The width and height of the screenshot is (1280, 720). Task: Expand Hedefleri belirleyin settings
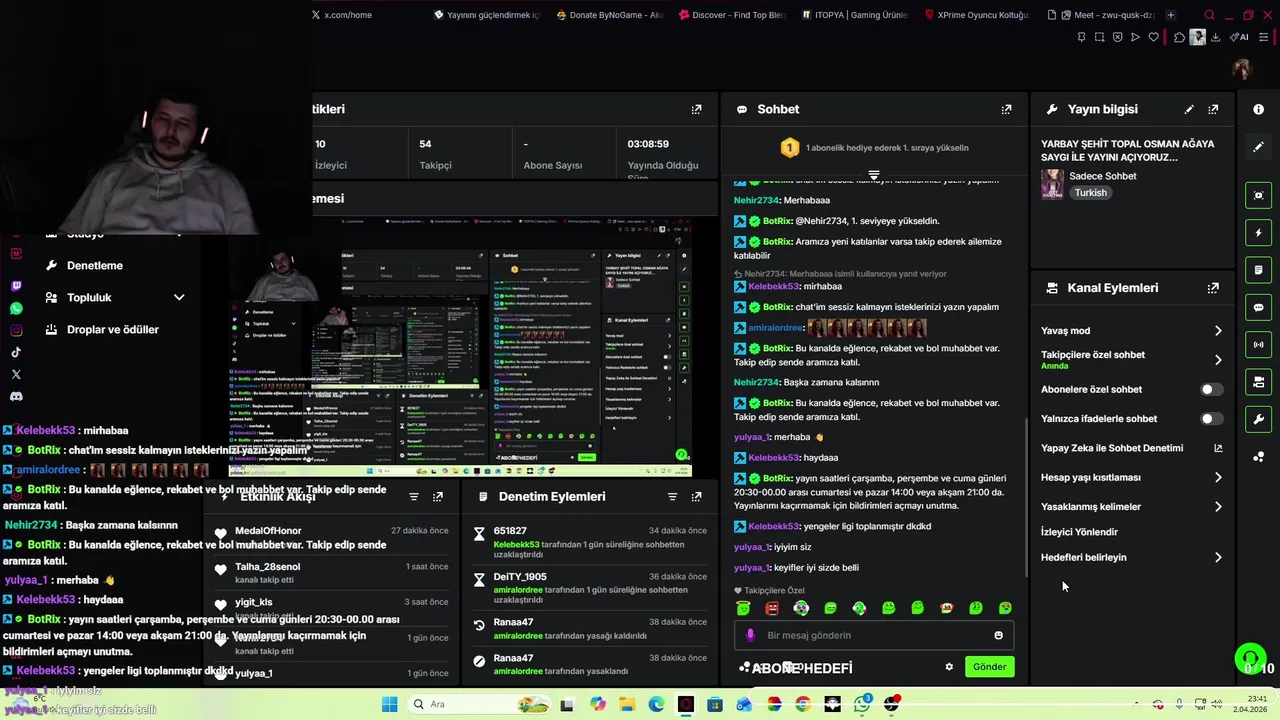pos(1217,558)
